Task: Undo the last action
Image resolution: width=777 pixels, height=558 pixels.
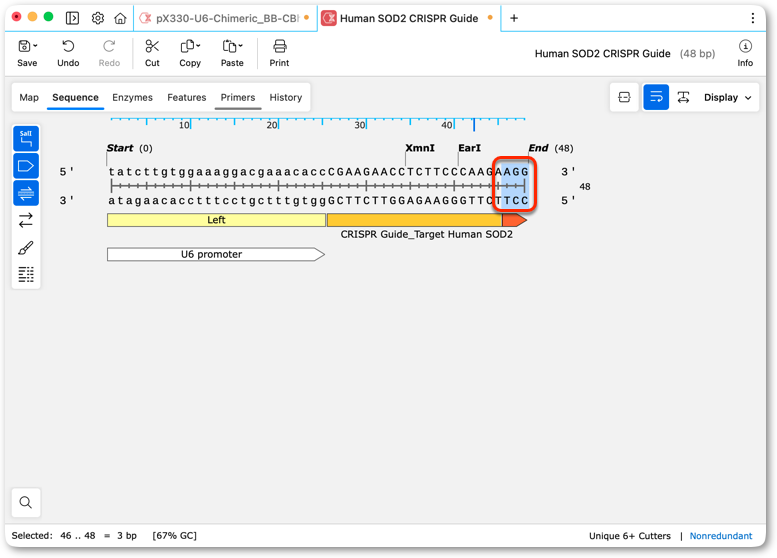Action: coord(68,54)
